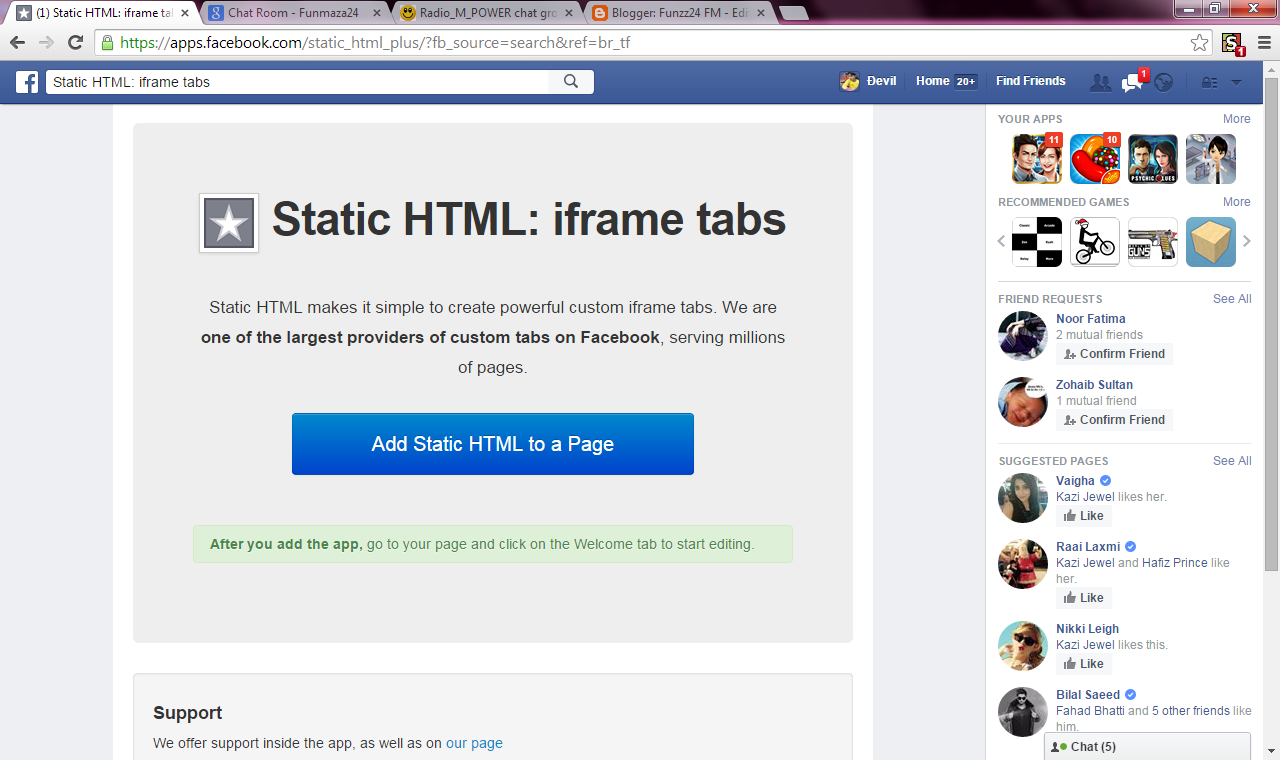
Task: Click More link next to Your Apps
Action: click(1236, 119)
